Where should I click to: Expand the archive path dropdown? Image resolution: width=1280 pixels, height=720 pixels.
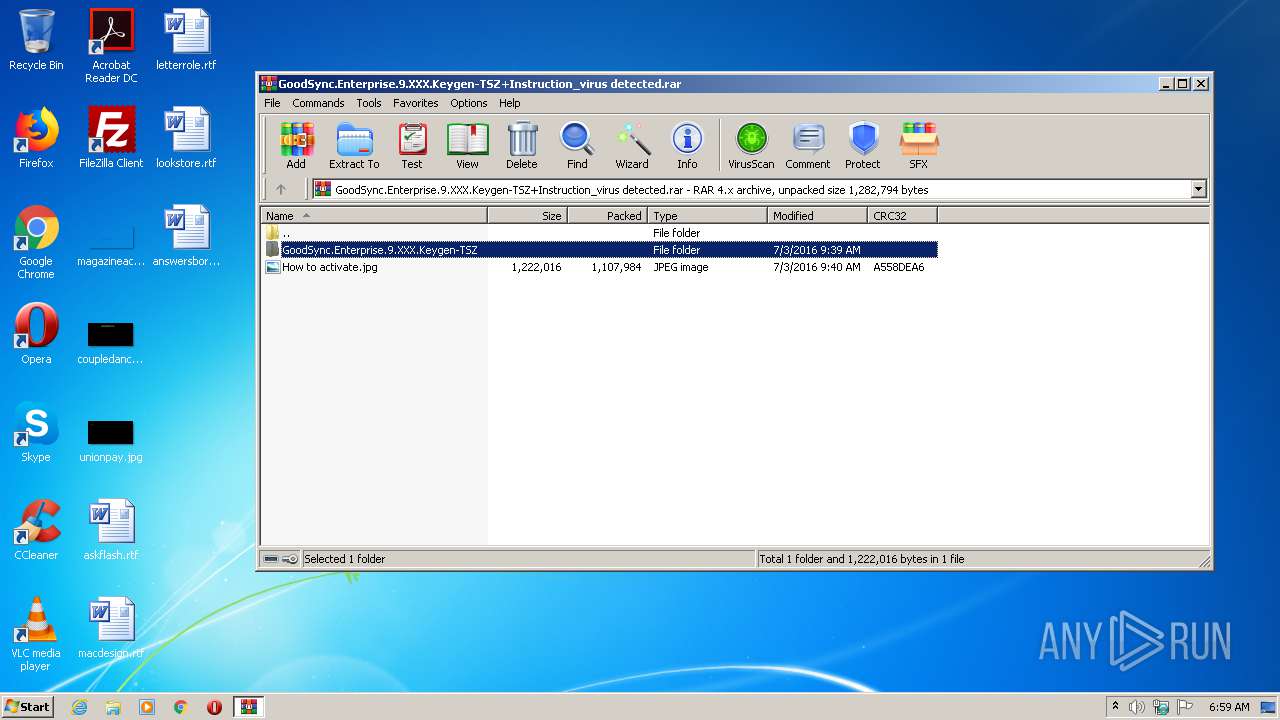coord(1198,189)
